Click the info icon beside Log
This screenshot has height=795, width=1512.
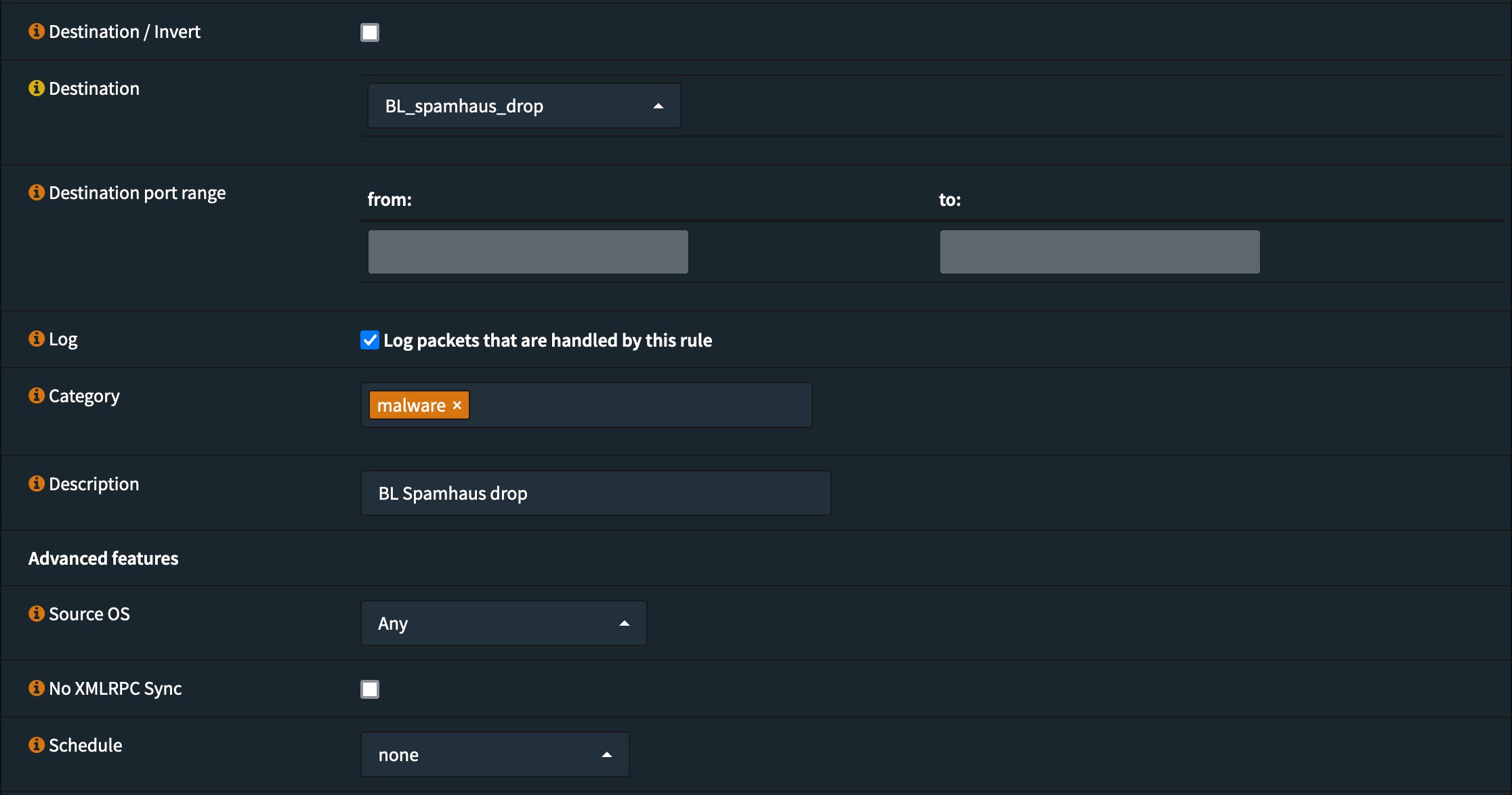point(37,339)
